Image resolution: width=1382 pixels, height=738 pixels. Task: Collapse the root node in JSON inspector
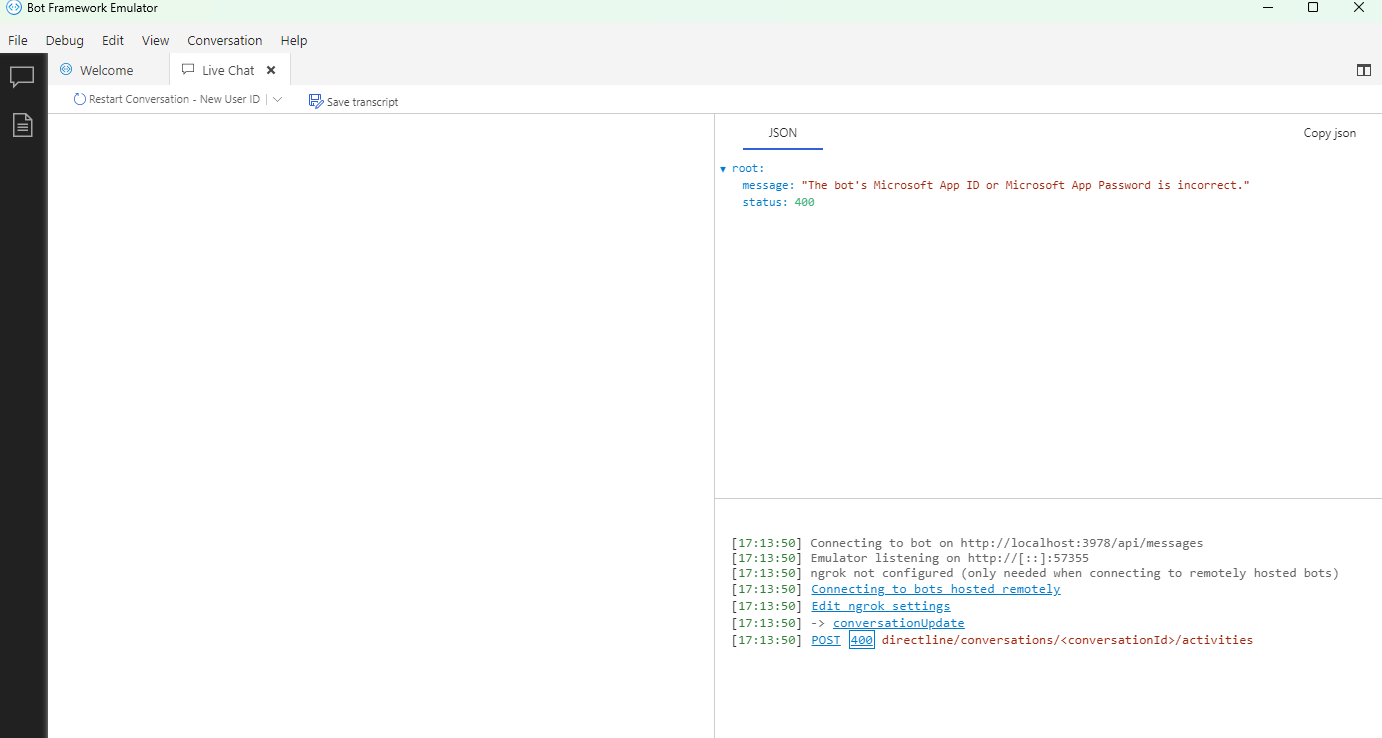(x=723, y=169)
